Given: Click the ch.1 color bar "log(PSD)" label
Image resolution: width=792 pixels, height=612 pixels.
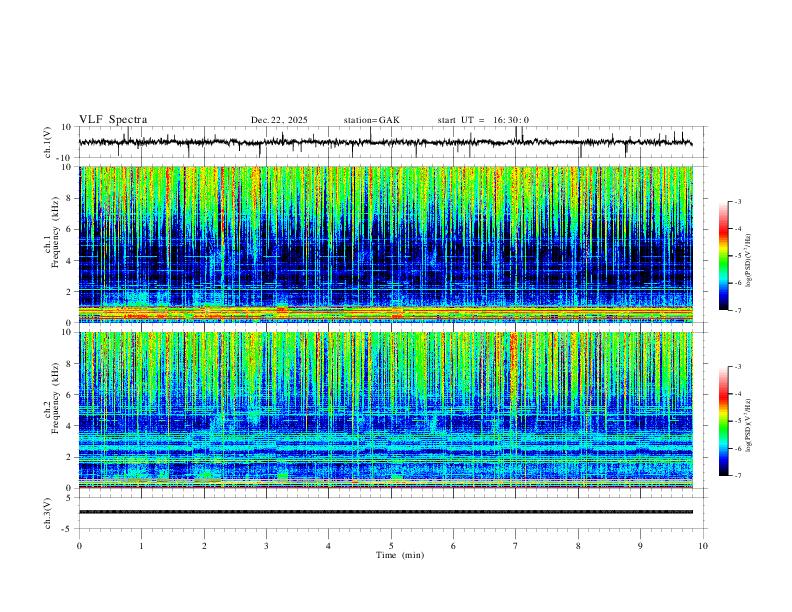Looking at the screenshot, I should (748, 261).
